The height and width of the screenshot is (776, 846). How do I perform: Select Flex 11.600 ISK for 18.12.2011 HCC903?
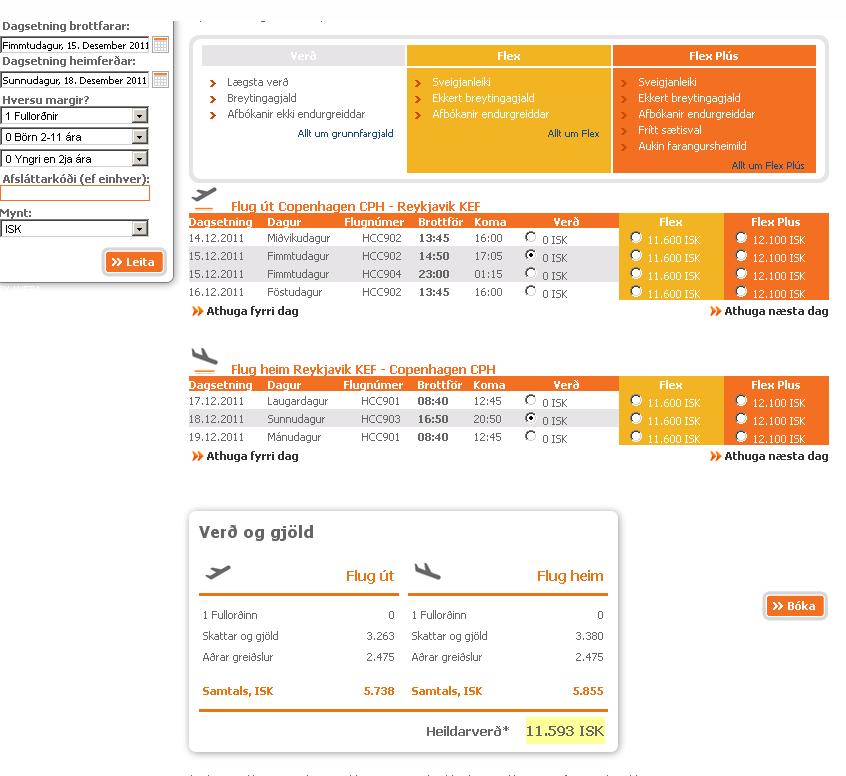636,419
